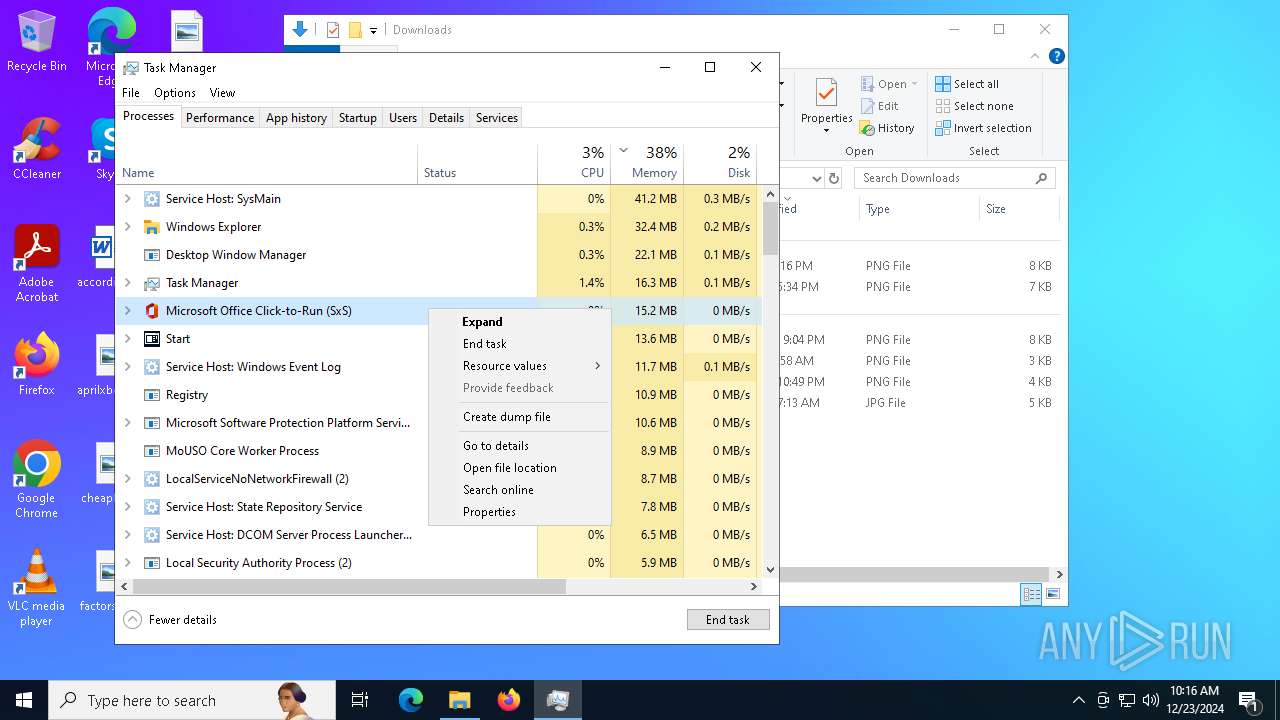
Task: Expand the LocalServiceNoNetworkFirewall (2) group
Action: (127, 479)
